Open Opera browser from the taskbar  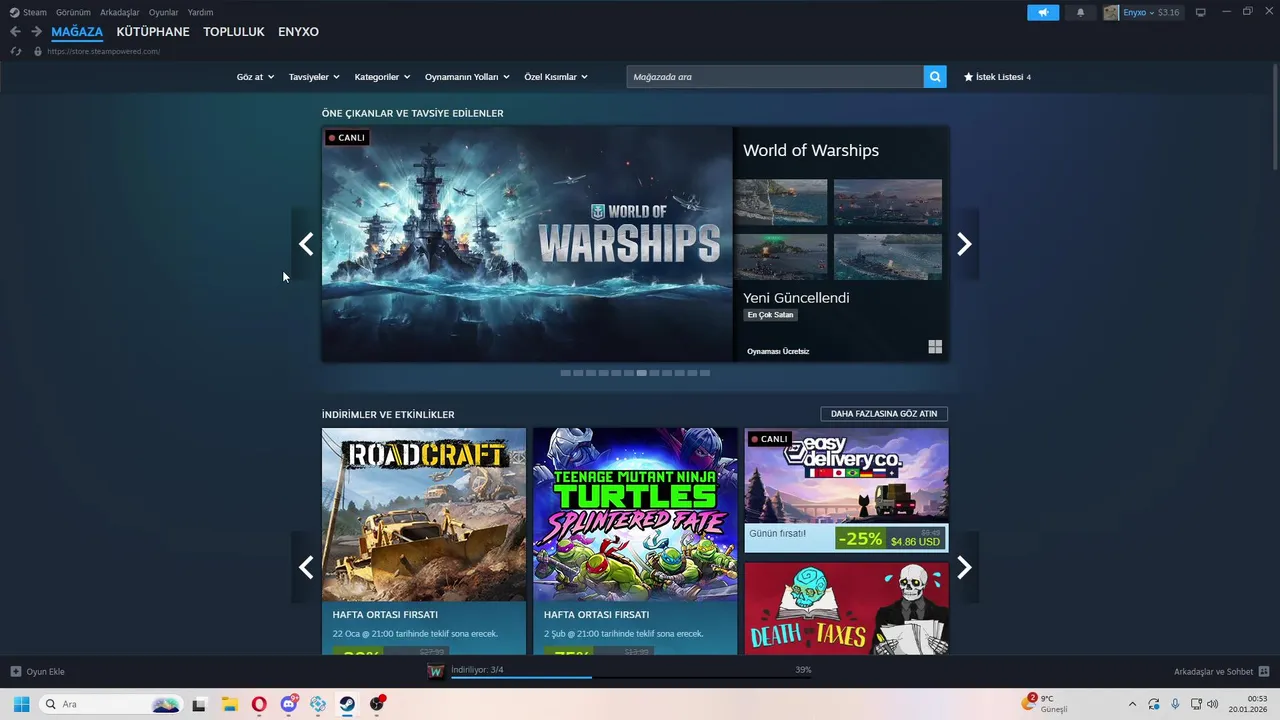tap(259, 704)
